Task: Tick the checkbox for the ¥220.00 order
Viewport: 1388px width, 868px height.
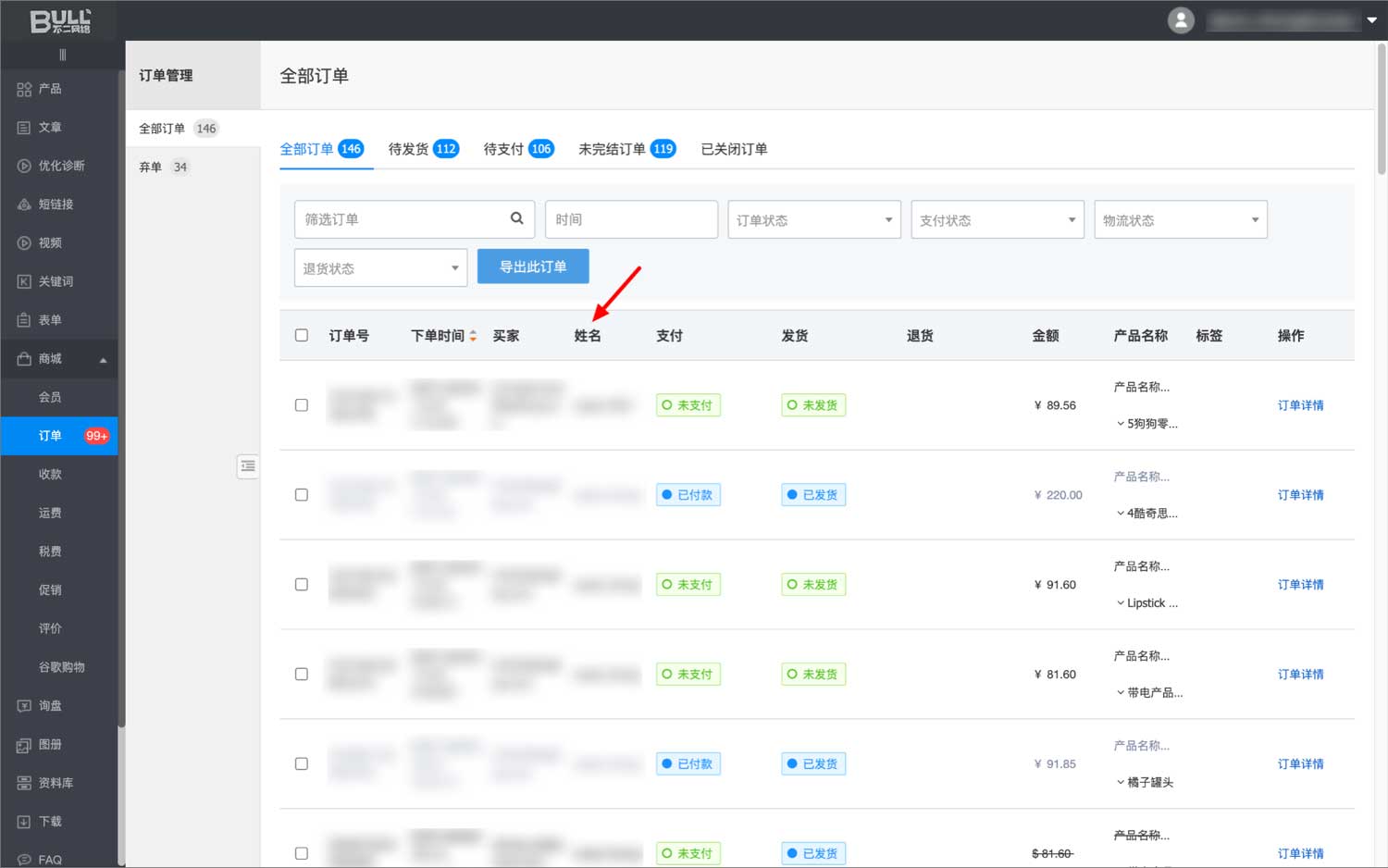Action: click(302, 495)
